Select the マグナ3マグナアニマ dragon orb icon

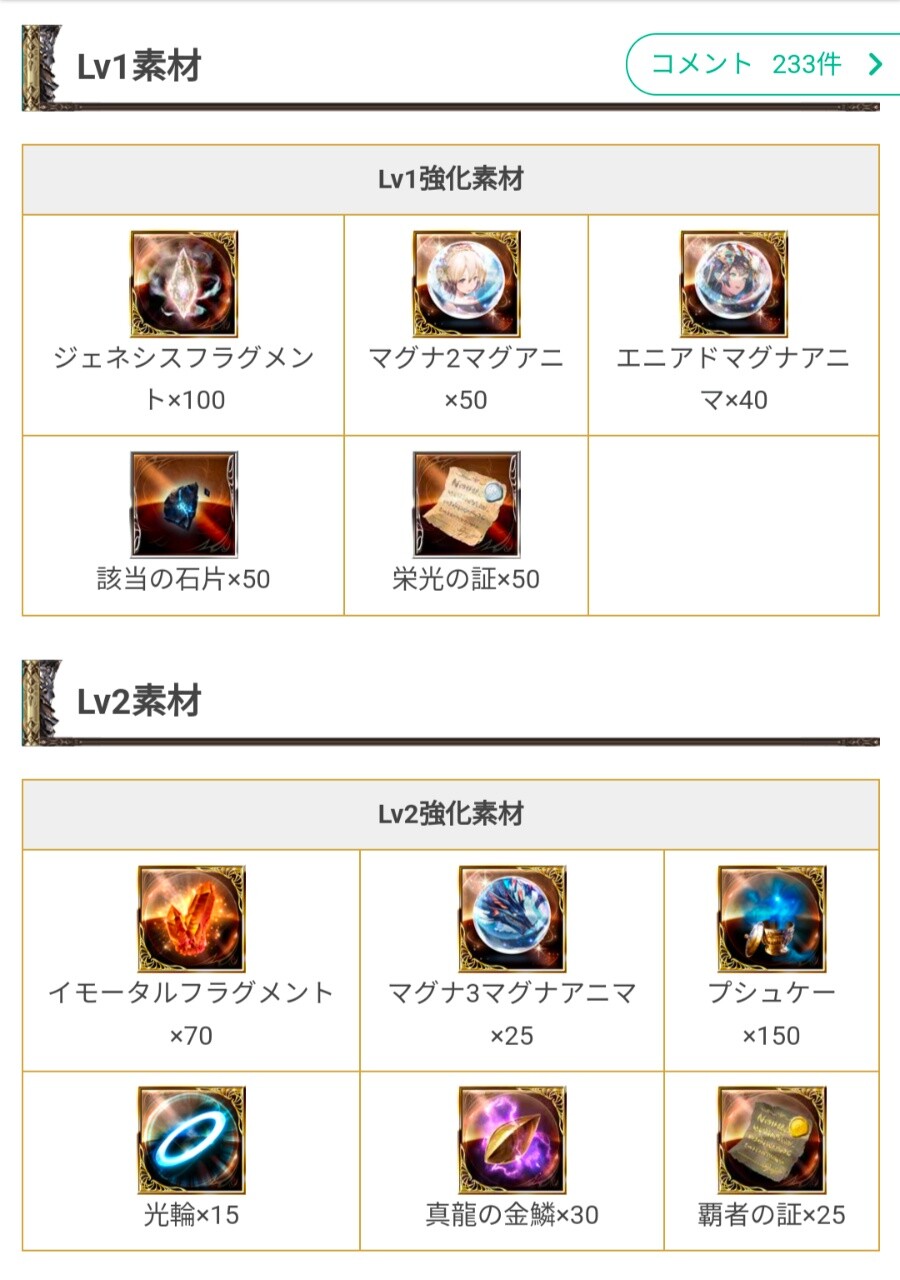click(512, 920)
